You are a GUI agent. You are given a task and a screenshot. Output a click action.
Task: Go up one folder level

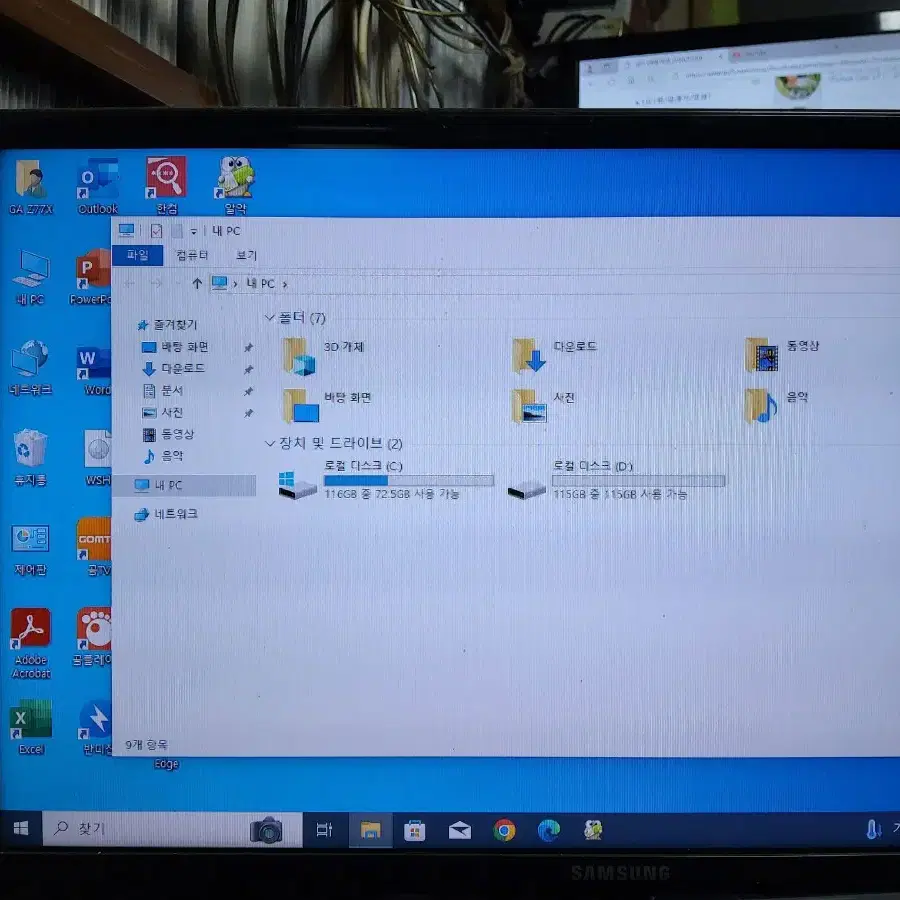coord(197,283)
